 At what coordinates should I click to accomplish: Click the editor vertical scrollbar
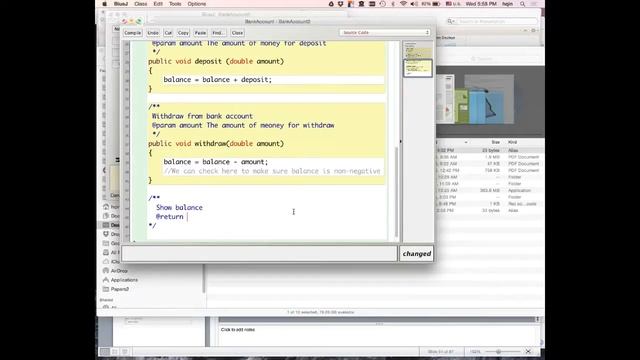point(396,192)
